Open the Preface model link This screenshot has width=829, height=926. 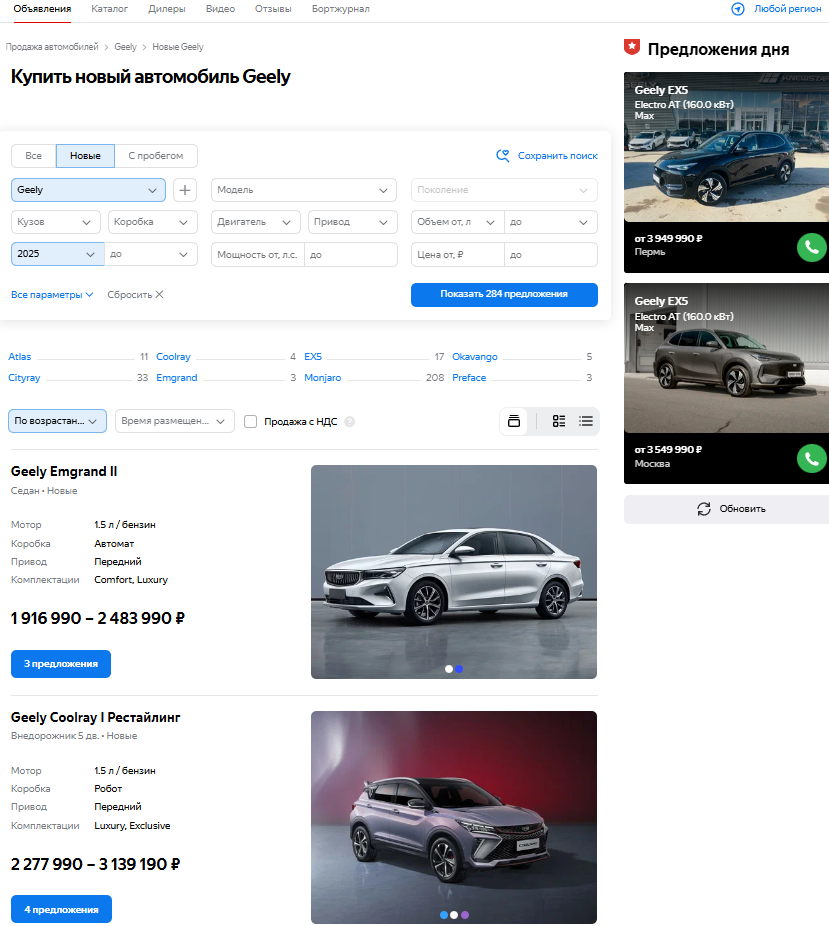(x=469, y=377)
